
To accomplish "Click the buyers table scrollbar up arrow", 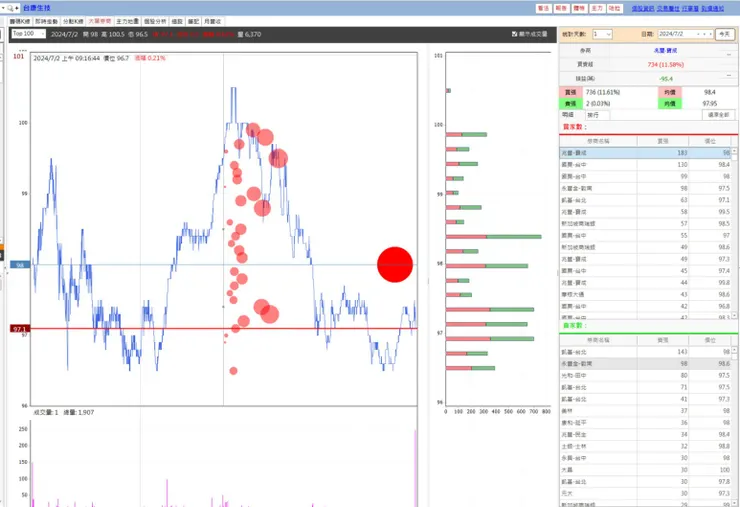I will click(x=734, y=151).
